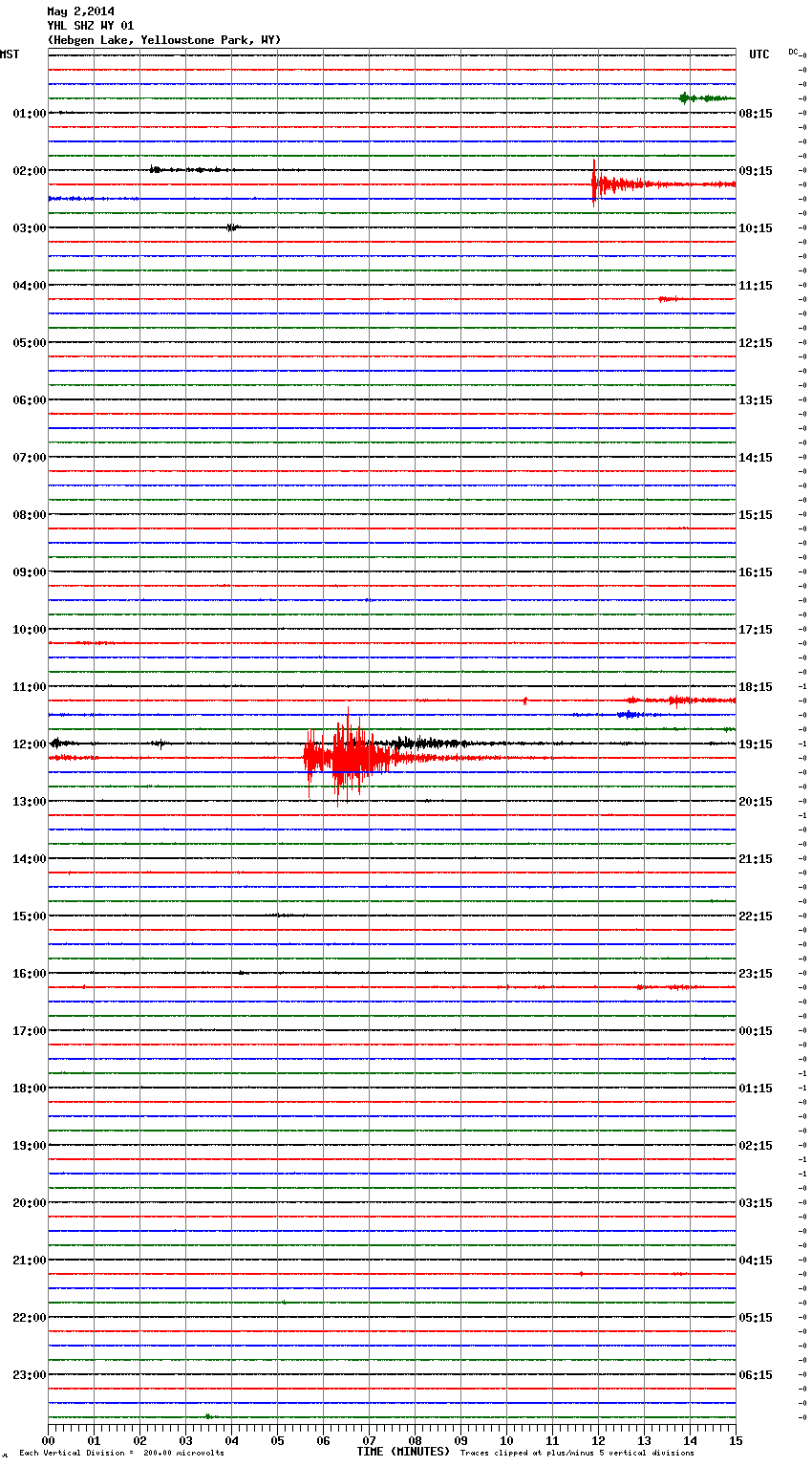Viewport: 812px width, 1466px height.
Task: Click the 08 minute mark on bottom axis
Action: coord(415,1439)
